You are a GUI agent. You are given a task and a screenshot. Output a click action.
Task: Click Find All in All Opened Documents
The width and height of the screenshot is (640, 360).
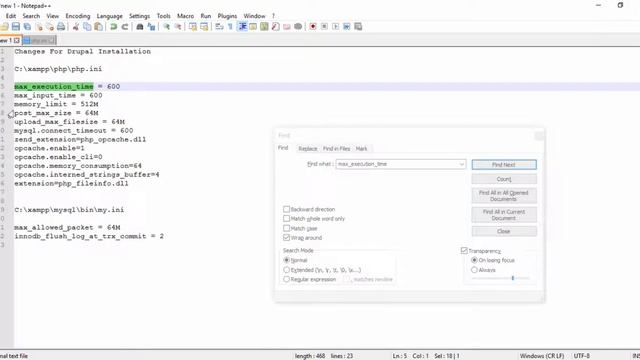pos(504,196)
